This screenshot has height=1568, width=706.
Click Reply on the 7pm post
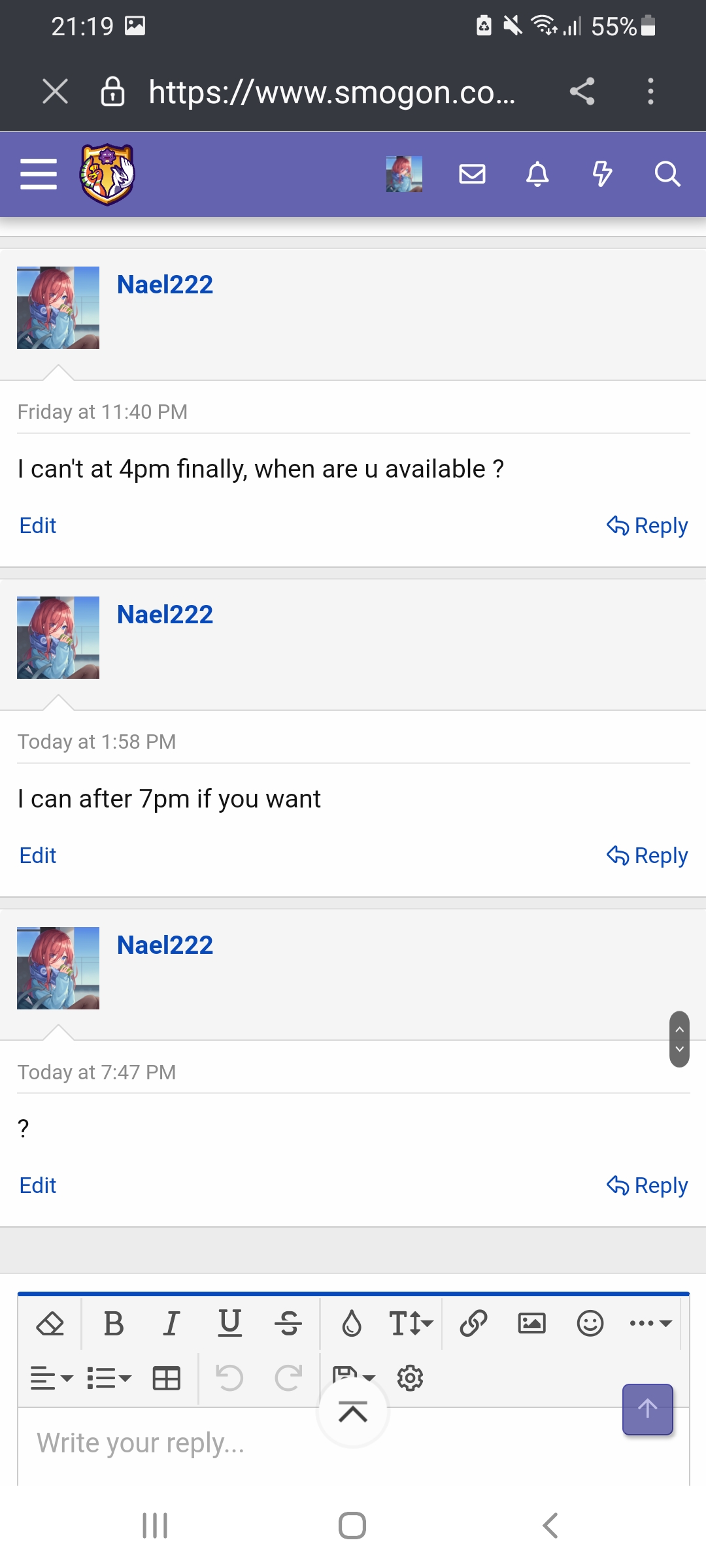[647, 855]
